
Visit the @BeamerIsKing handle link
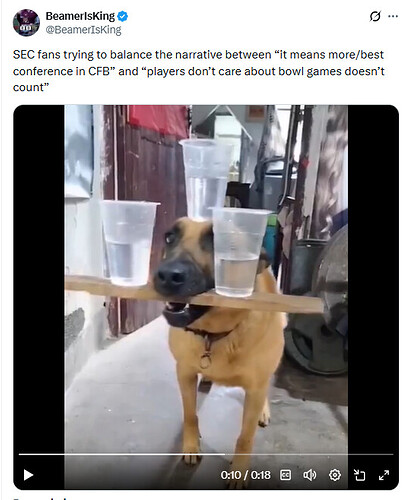point(83,30)
